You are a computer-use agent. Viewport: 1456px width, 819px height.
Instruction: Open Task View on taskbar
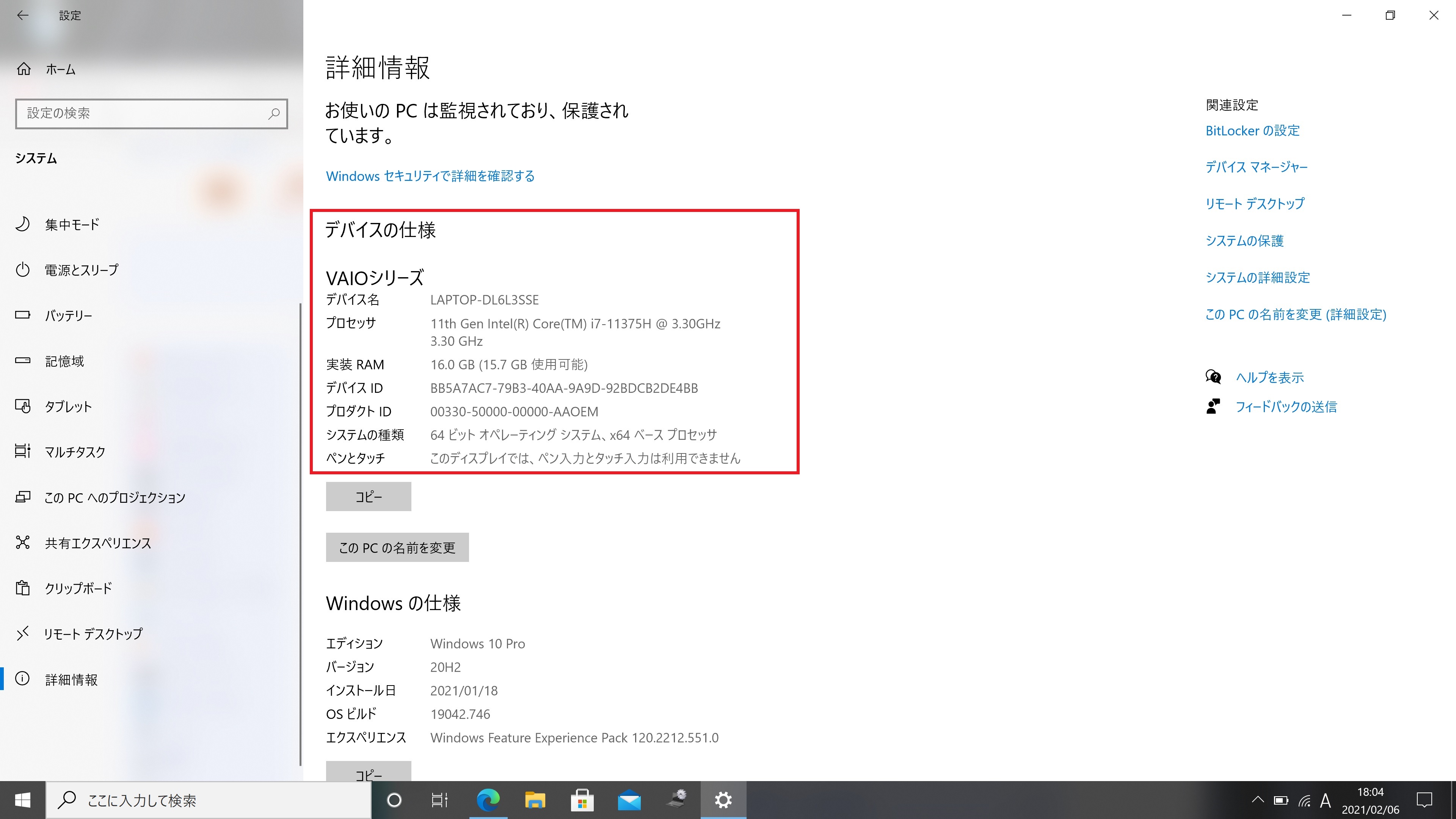pyautogui.click(x=440, y=800)
